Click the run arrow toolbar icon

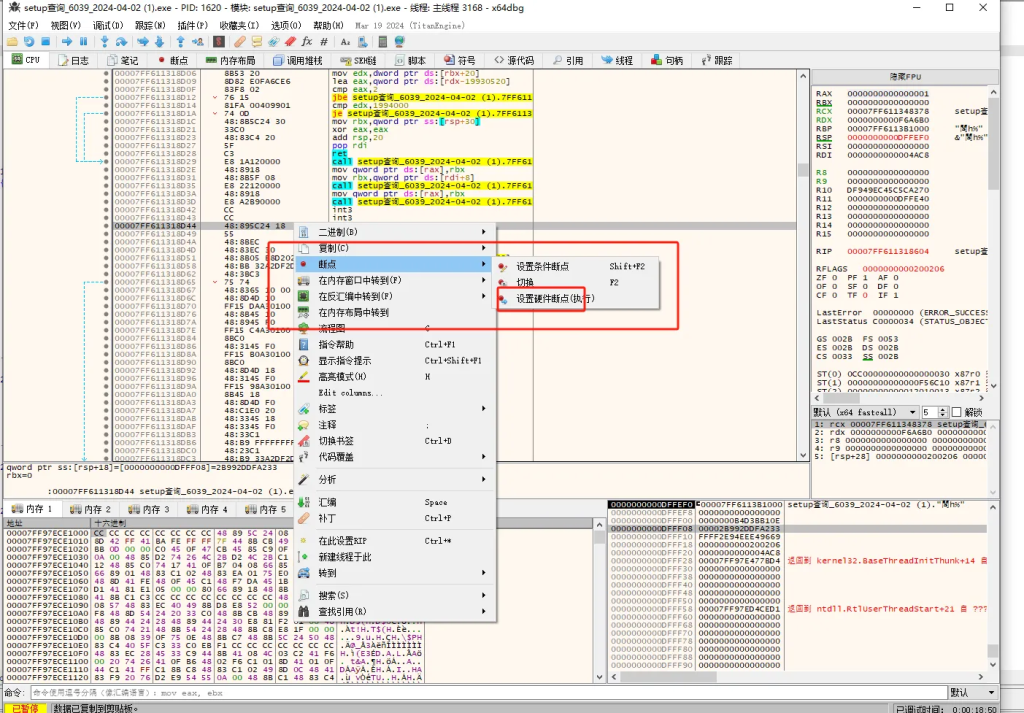coord(66,42)
